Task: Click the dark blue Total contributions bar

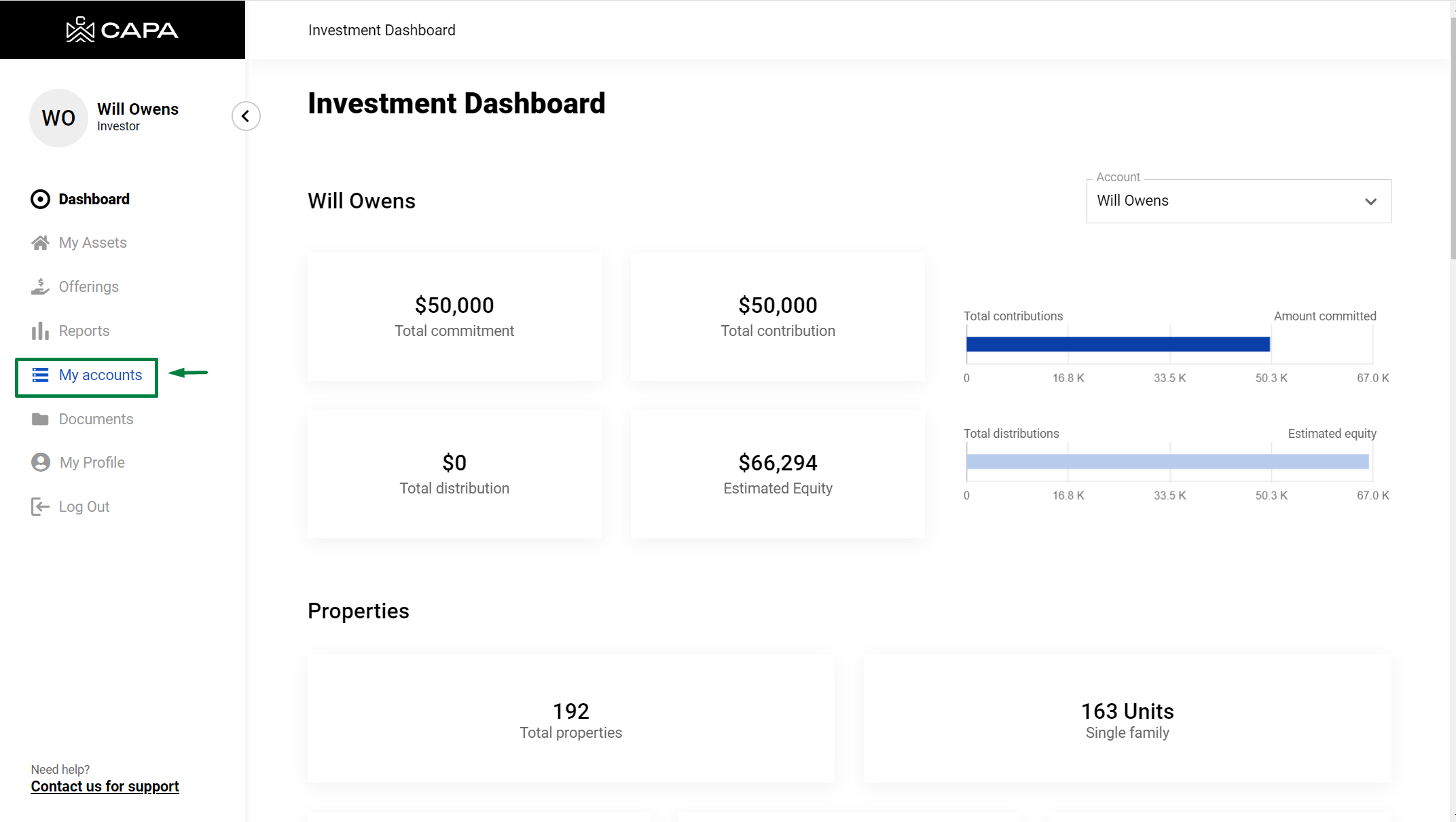Action: pyautogui.click(x=1117, y=344)
